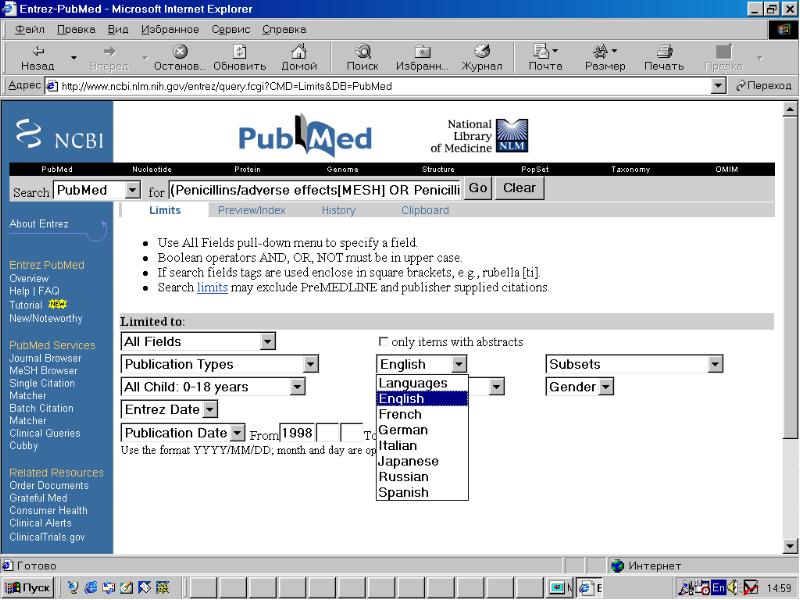800x600 pixels.
Task: Click the Internet Explorer quick launch icon
Action: coord(91,588)
